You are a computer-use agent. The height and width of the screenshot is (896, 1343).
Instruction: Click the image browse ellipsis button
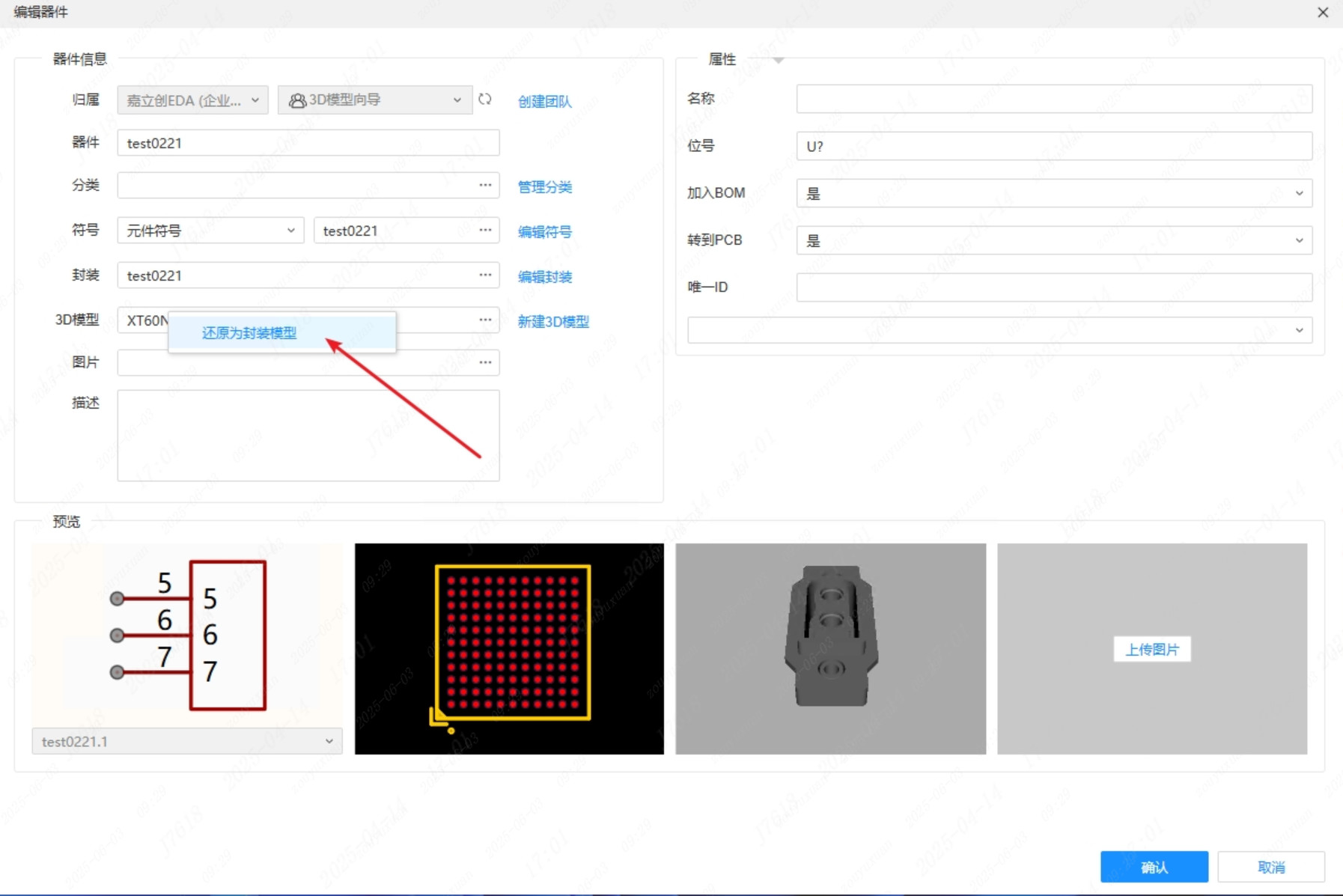(x=485, y=363)
